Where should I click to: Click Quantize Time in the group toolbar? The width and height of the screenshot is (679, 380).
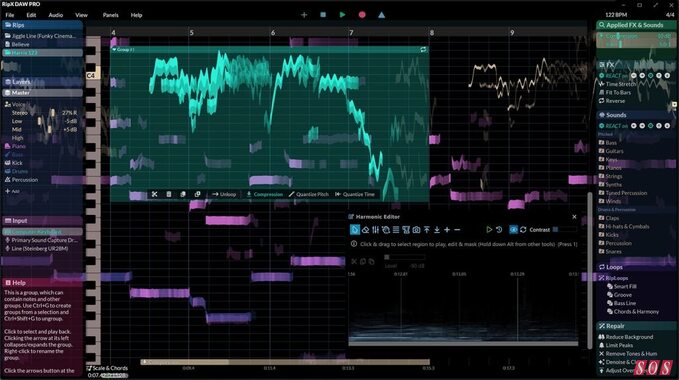(355, 194)
